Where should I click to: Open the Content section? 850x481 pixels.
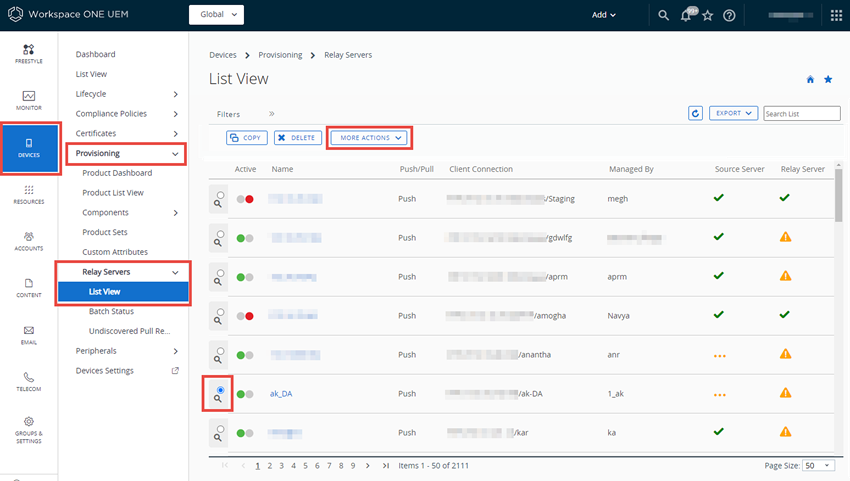click(29, 288)
